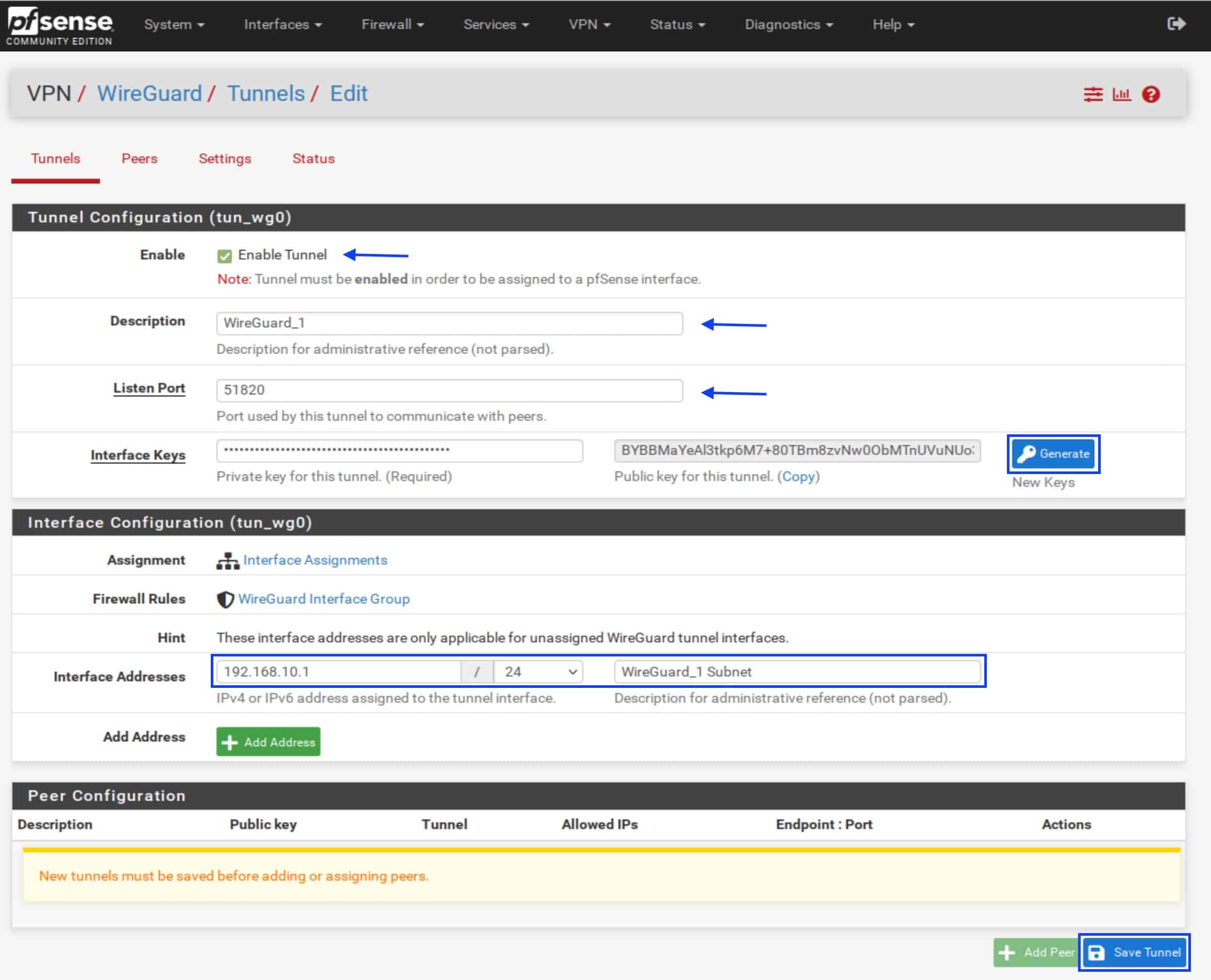Click the Interface Assignments network icon
This screenshot has width=1211, height=980.
(x=228, y=561)
